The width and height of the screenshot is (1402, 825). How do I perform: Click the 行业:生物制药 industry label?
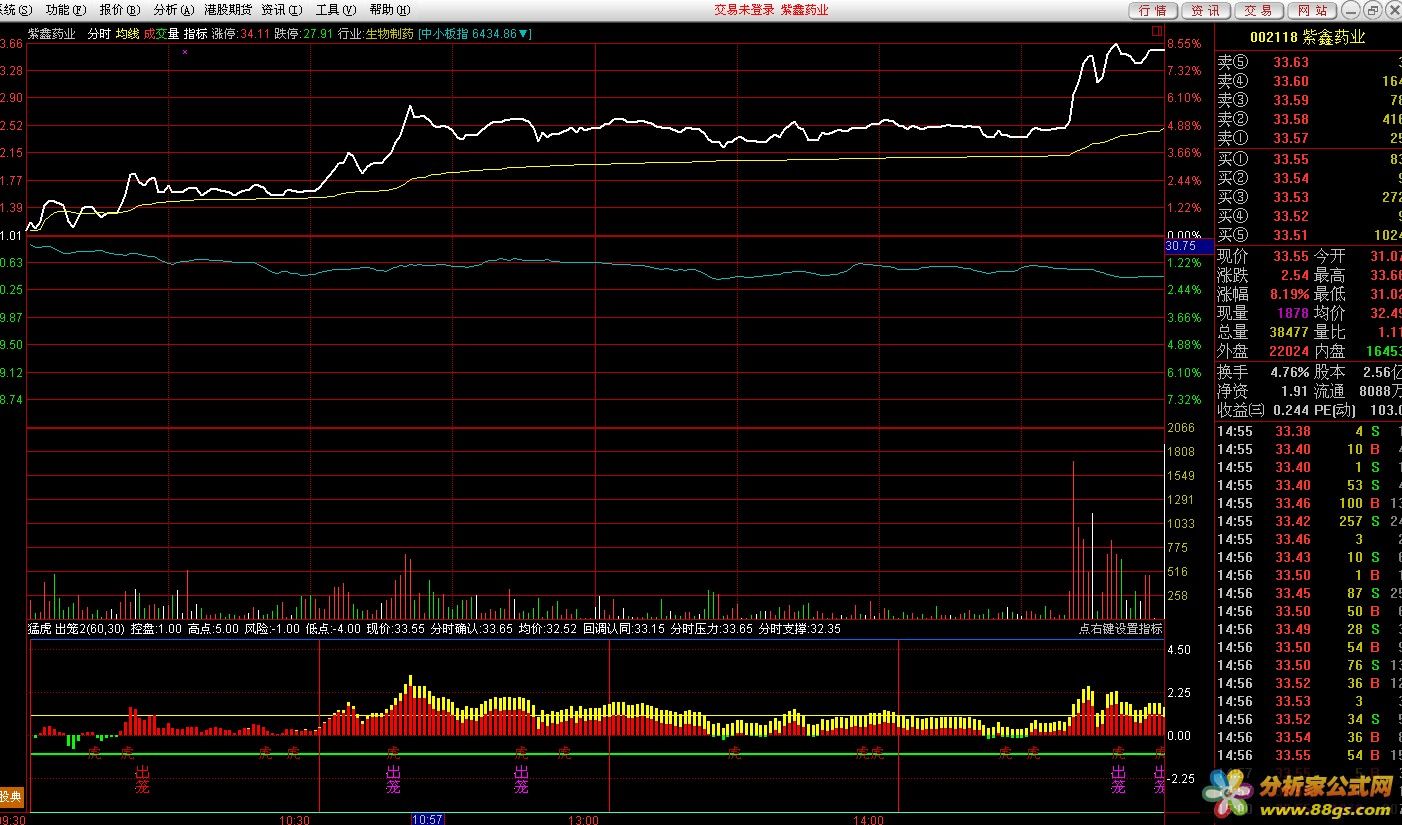[x=376, y=33]
